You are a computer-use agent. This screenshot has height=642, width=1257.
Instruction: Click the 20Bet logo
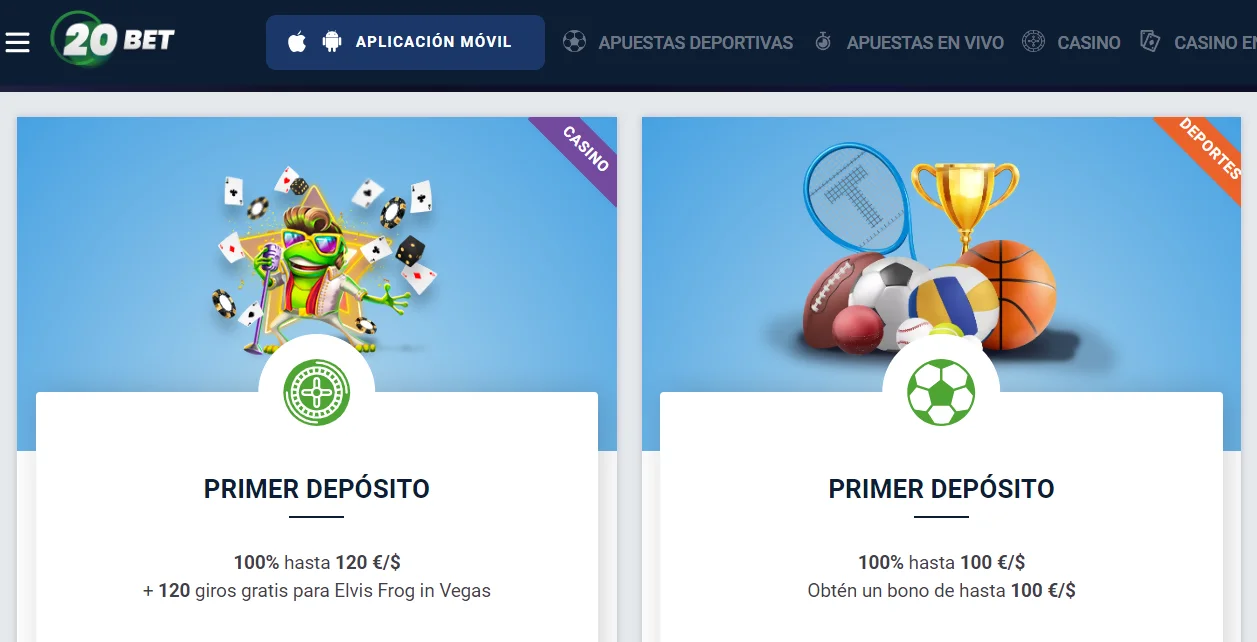[x=114, y=40]
